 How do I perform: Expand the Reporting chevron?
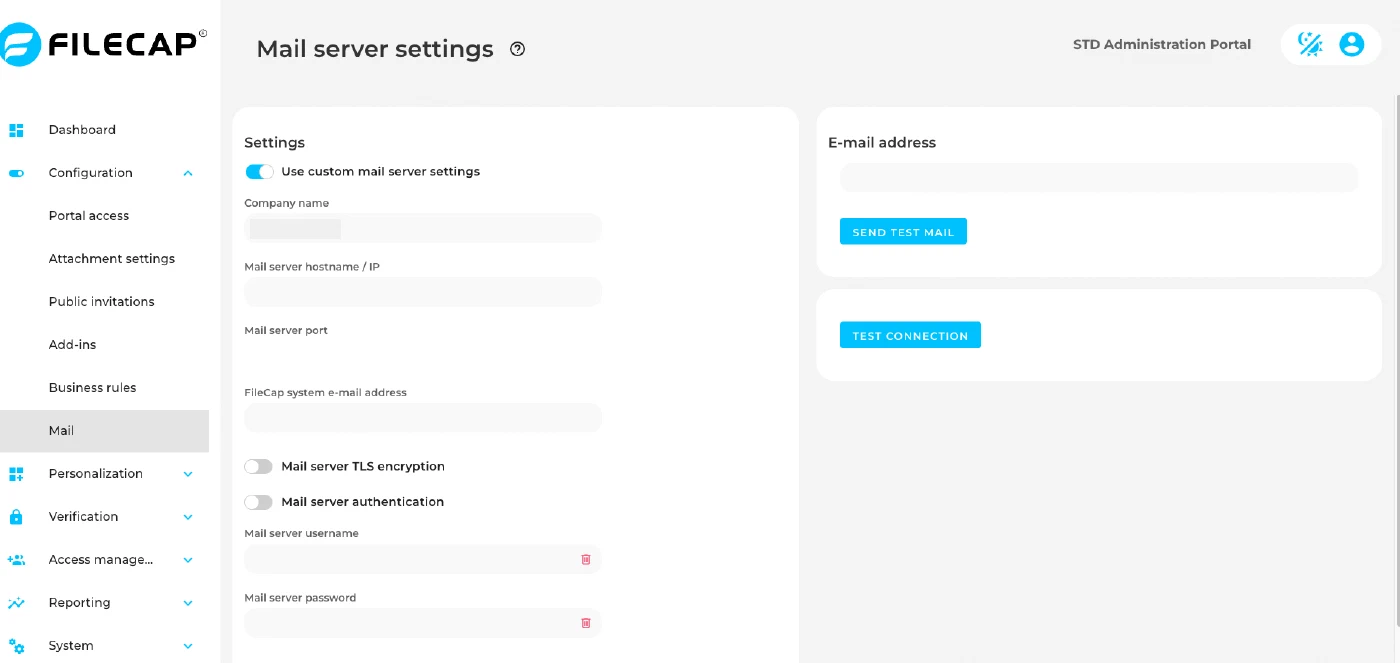pyautogui.click(x=188, y=603)
